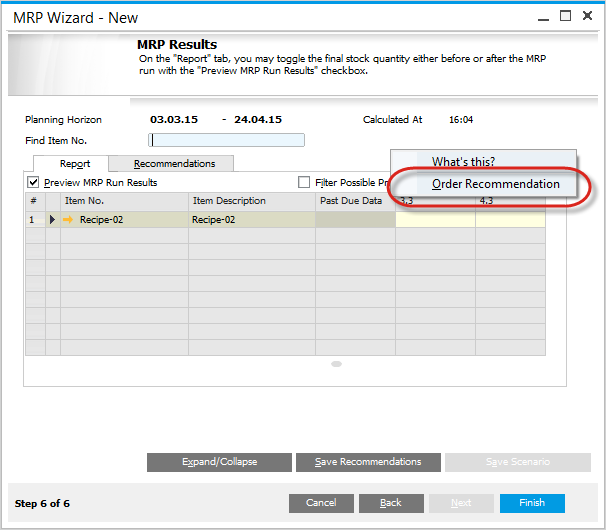The width and height of the screenshot is (606, 530).
Task: Go back with the Back button
Action: click(390, 503)
